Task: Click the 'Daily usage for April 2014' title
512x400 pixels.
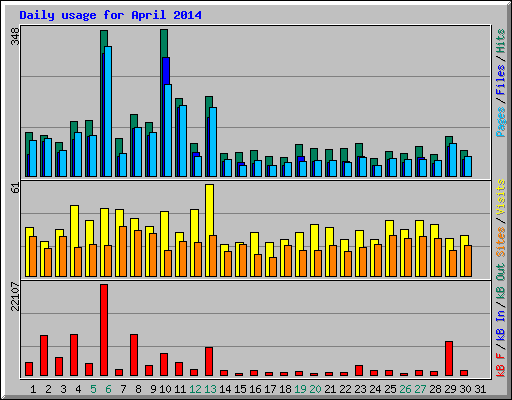Action: coord(110,15)
